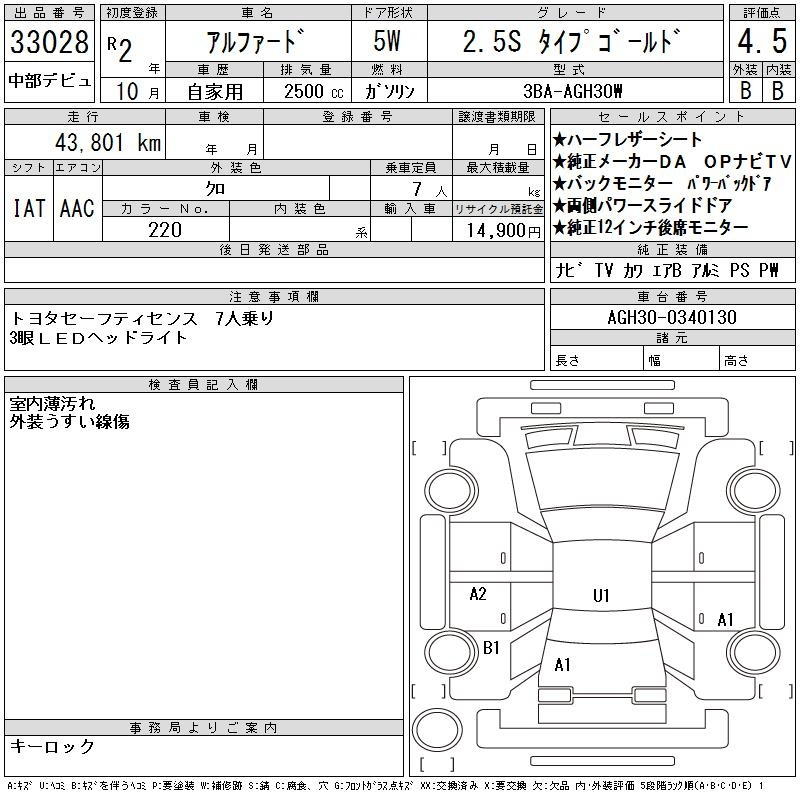Click the exterior grade B cell
The image size is (800, 800).
745,90
